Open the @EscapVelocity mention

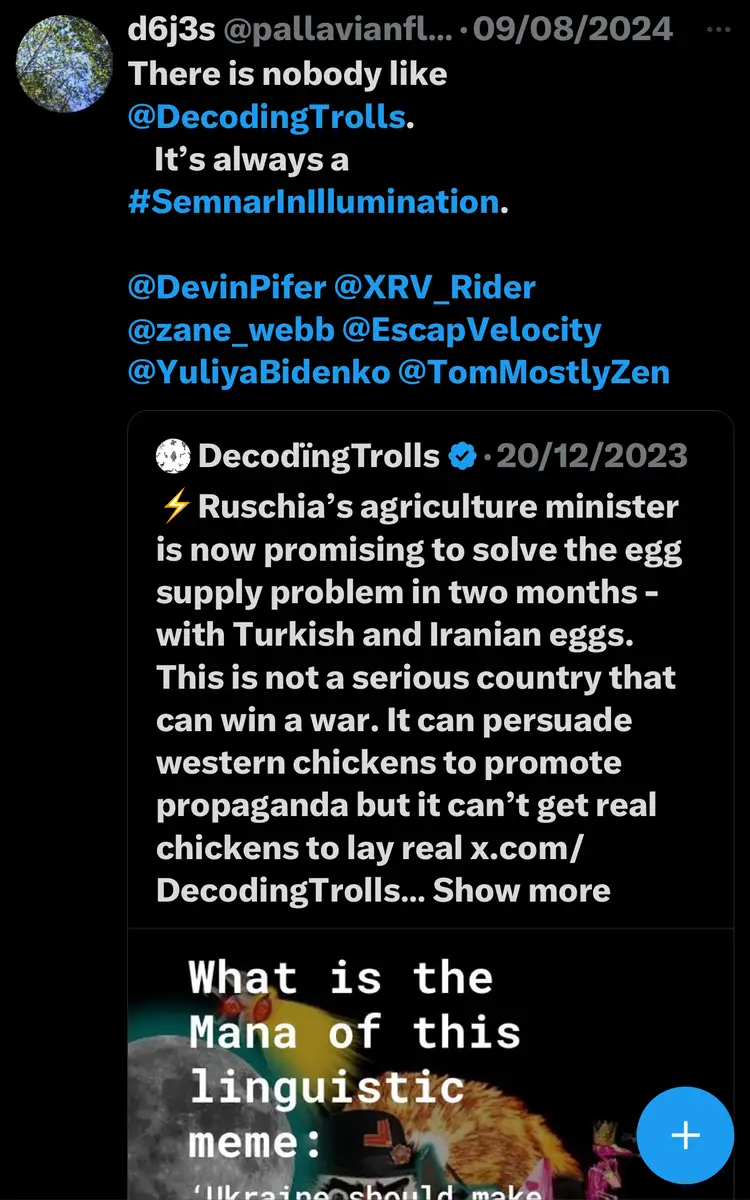[x=473, y=330]
